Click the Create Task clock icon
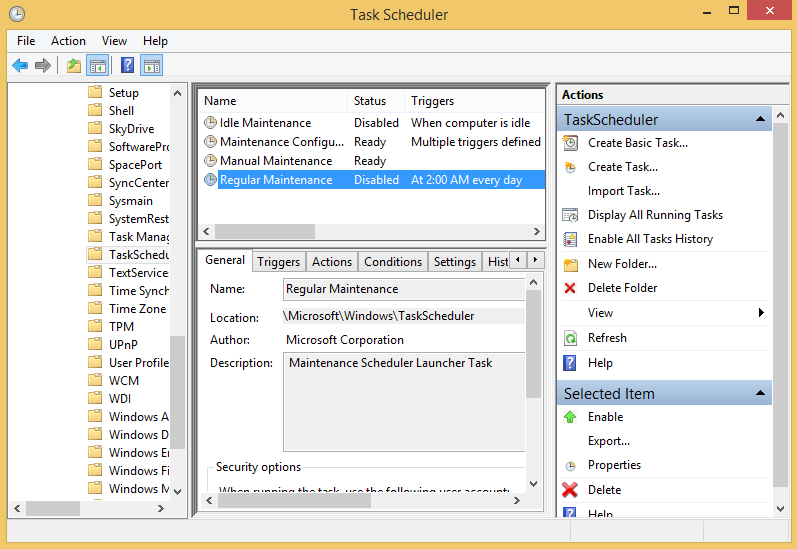Viewport: 797px width, 549px height. coord(570,167)
